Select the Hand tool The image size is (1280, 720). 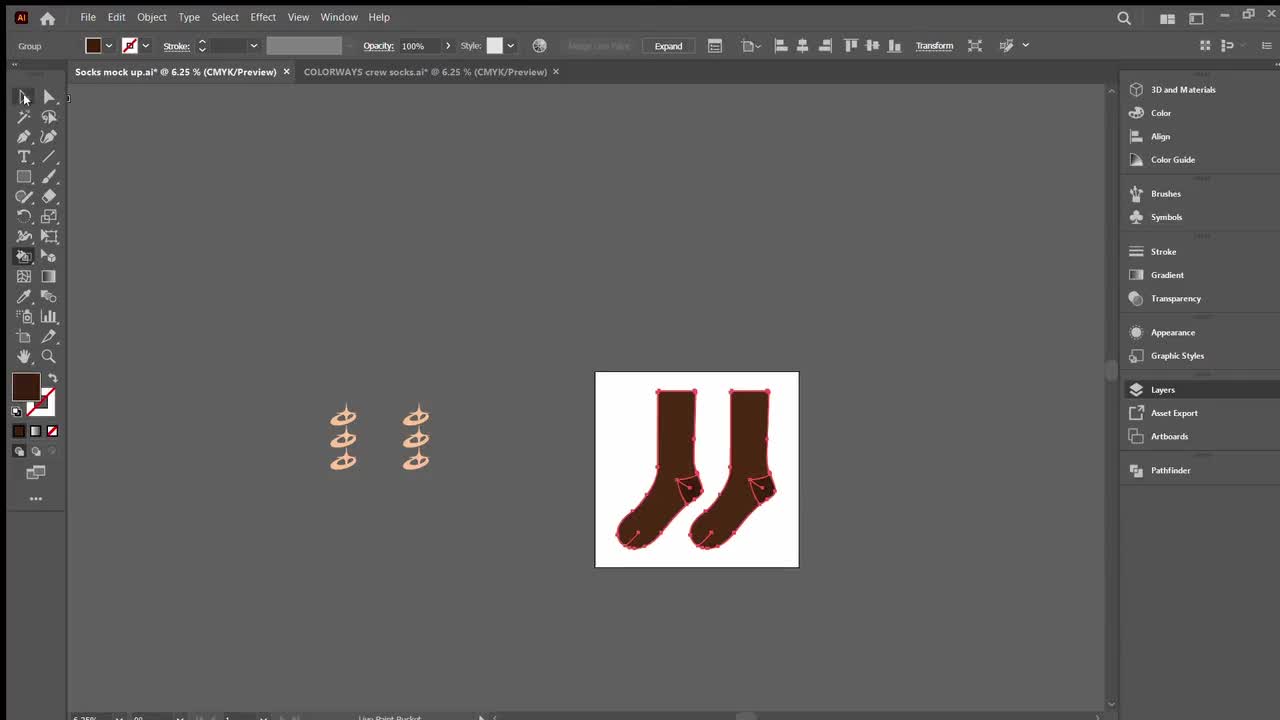point(24,357)
